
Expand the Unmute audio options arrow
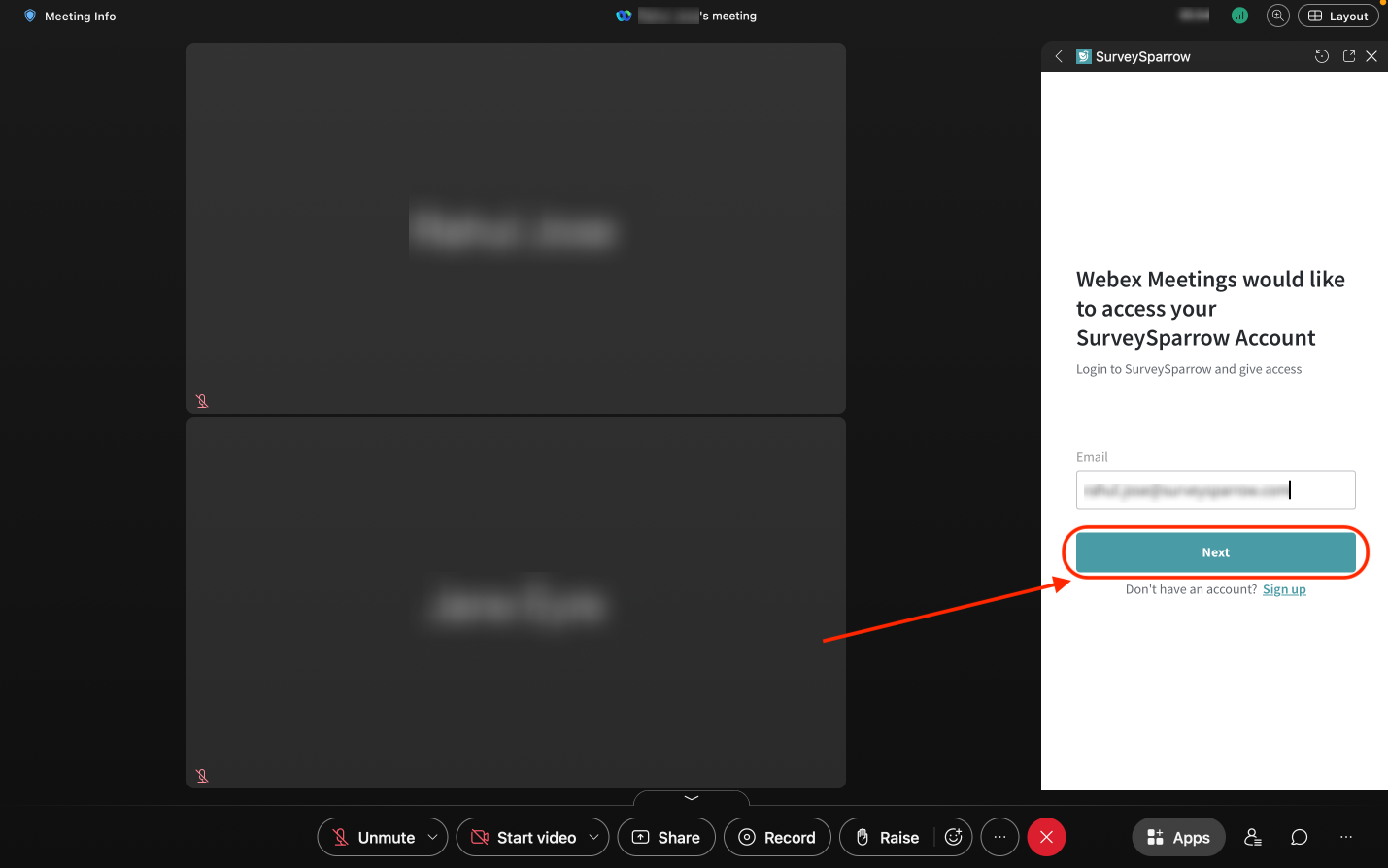click(x=432, y=837)
